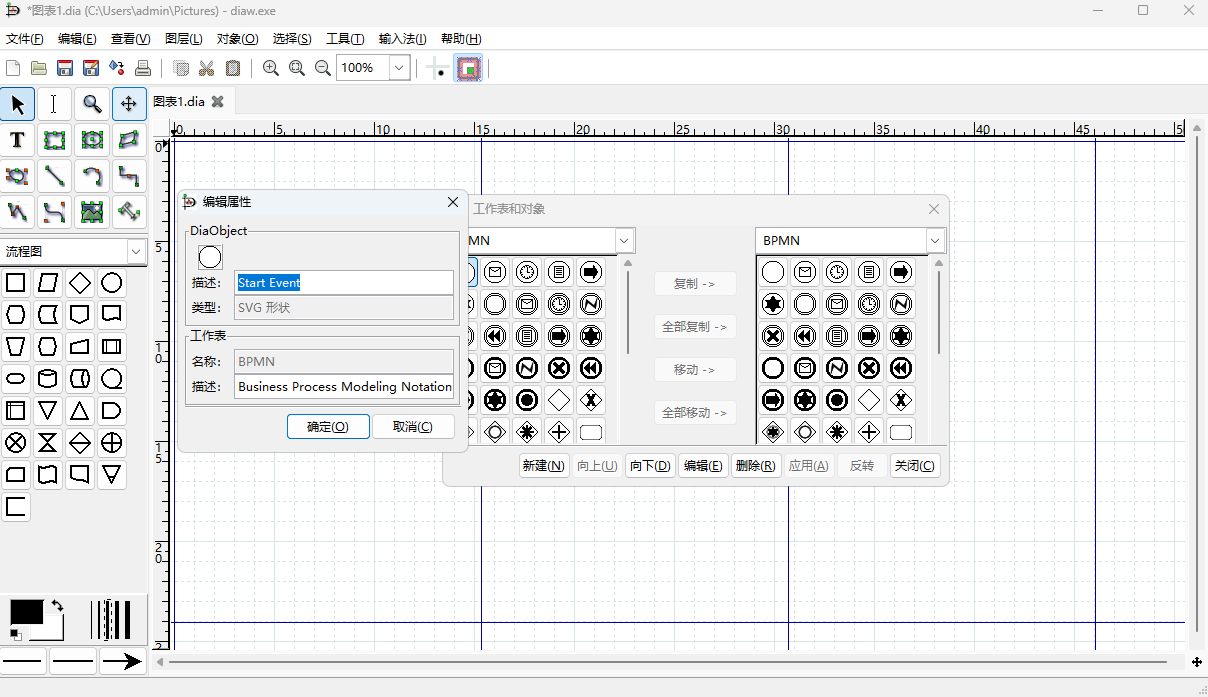Select the Polygon drawing tool

click(129, 140)
